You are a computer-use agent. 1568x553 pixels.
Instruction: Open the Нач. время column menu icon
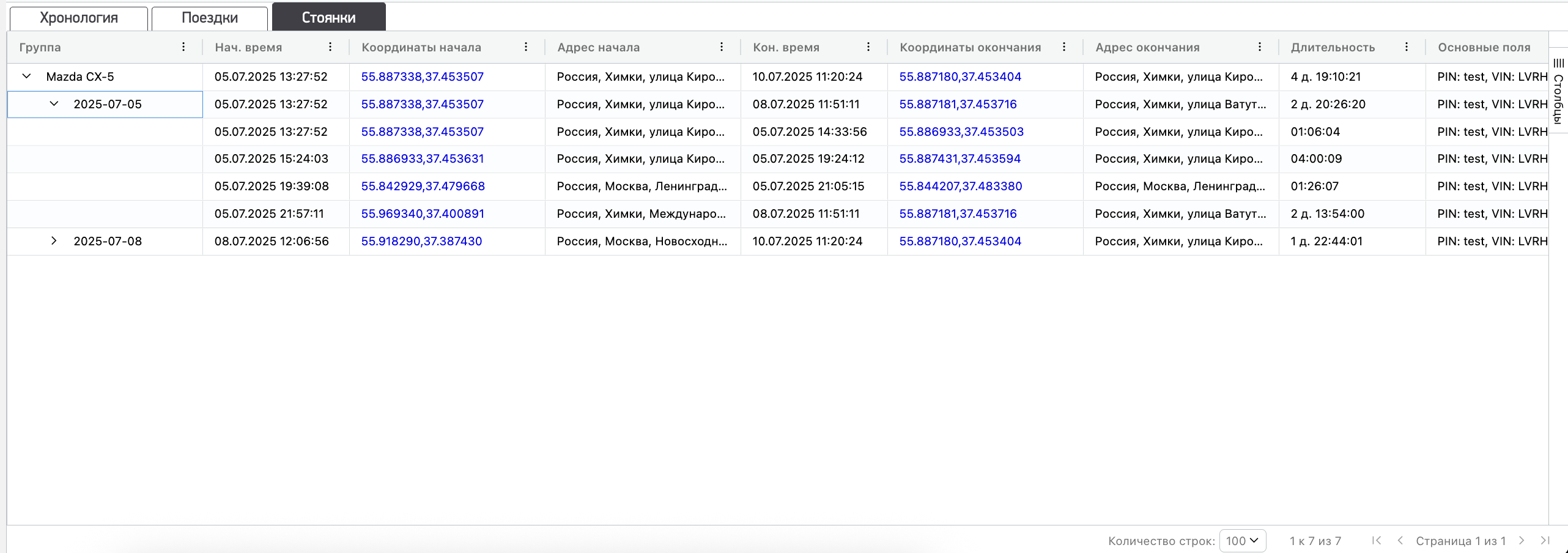click(330, 47)
